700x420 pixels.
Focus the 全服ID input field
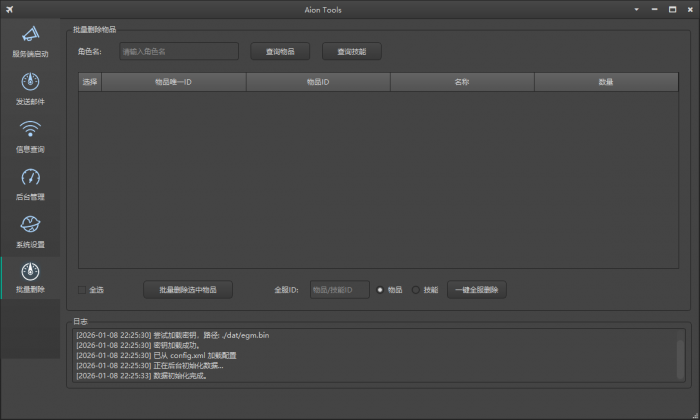[340, 290]
